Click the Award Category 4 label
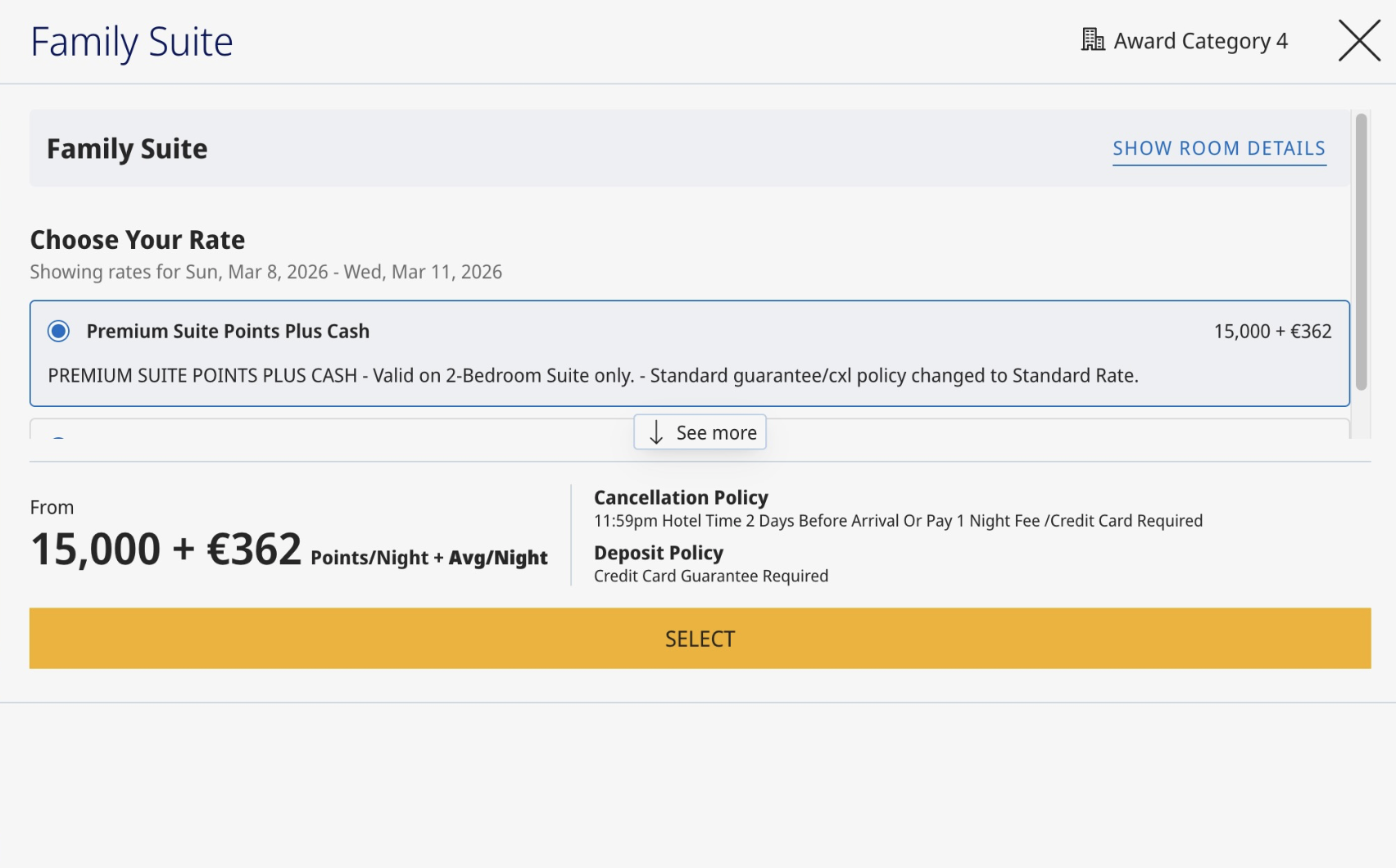This screenshot has height=868, width=1396. pos(1200,41)
